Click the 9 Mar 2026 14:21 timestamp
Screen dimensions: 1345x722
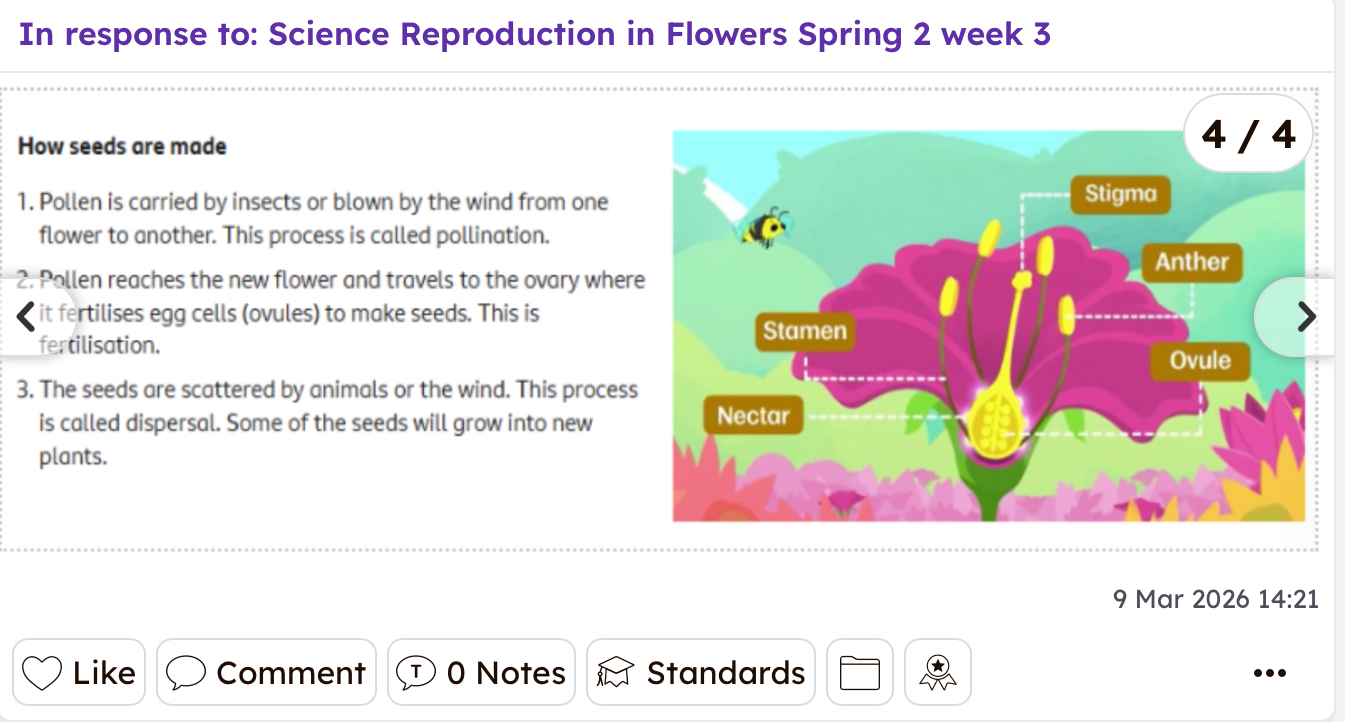1215,599
